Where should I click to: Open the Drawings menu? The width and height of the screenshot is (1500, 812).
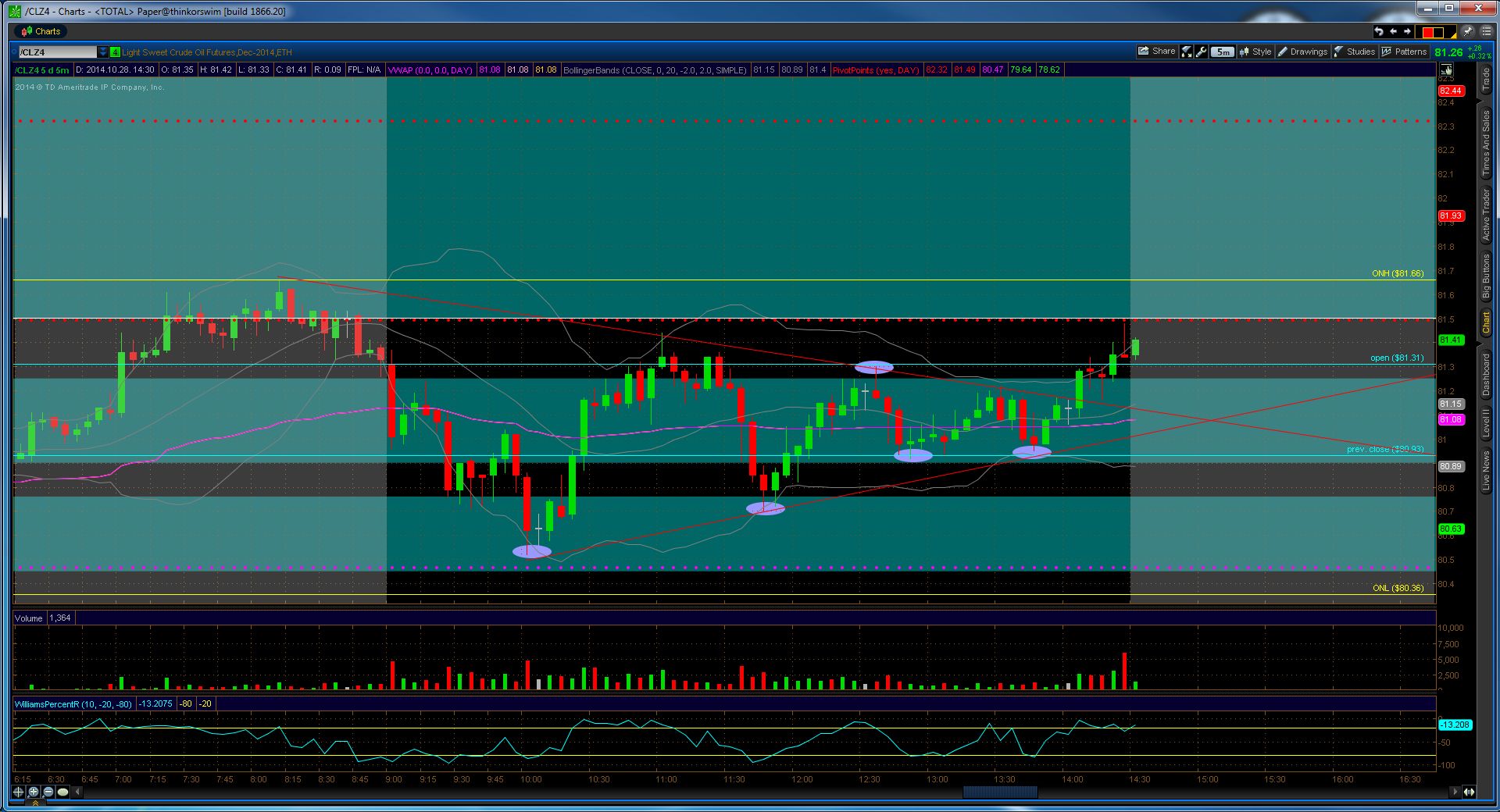(1302, 52)
